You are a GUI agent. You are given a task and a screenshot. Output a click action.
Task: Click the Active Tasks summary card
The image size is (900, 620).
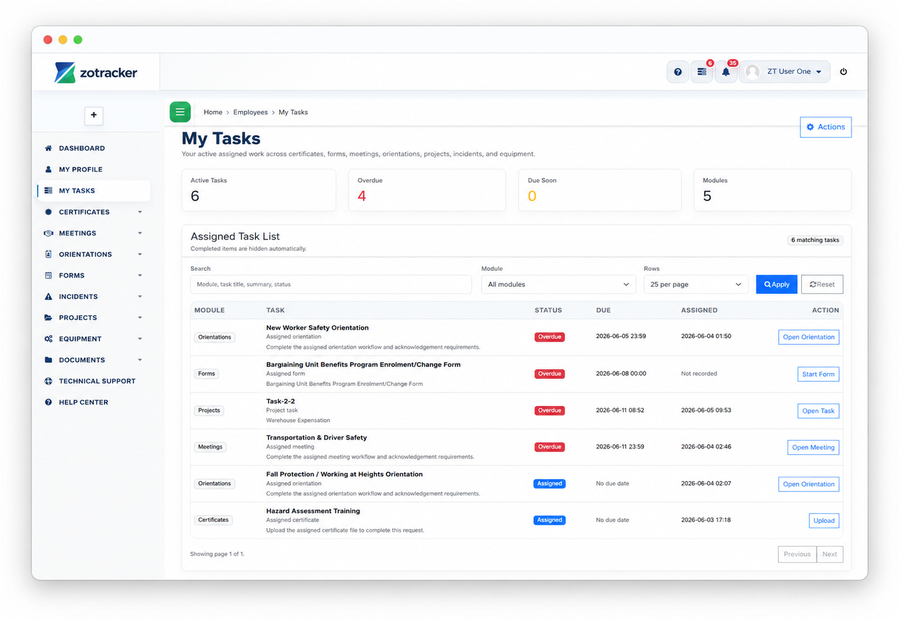coord(258,190)
